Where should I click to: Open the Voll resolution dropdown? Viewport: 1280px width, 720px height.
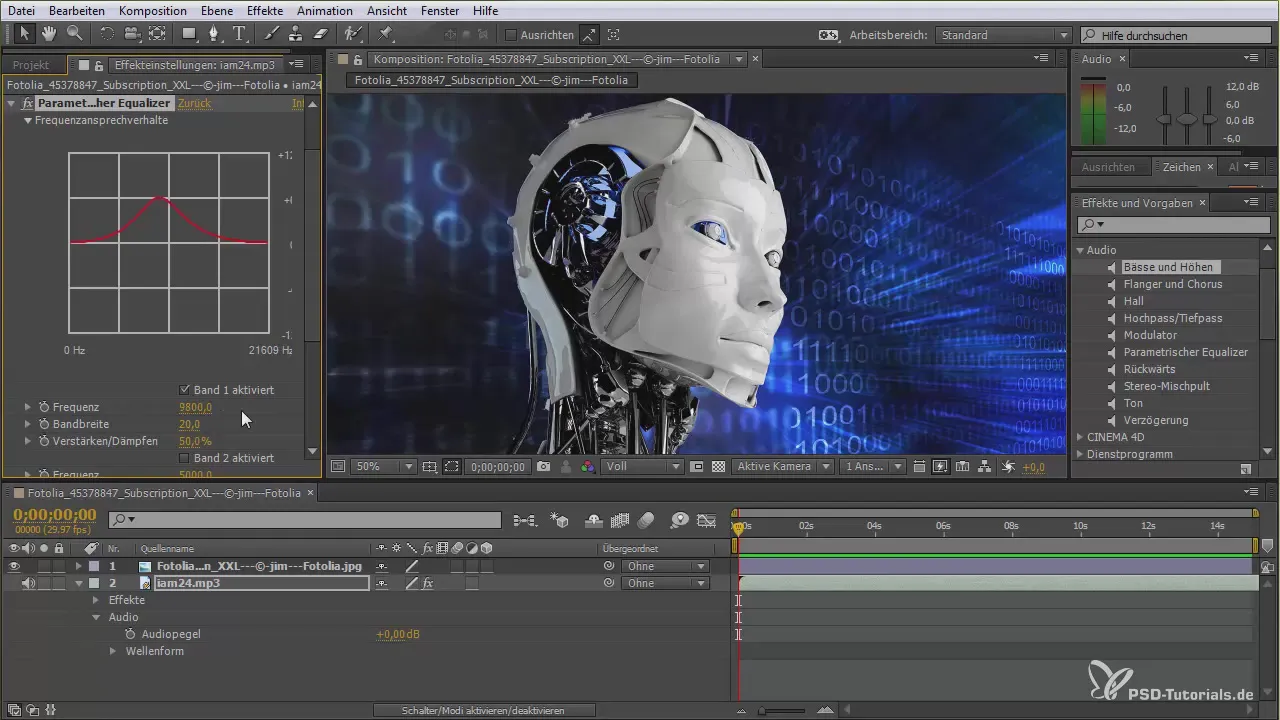[643, 467]
